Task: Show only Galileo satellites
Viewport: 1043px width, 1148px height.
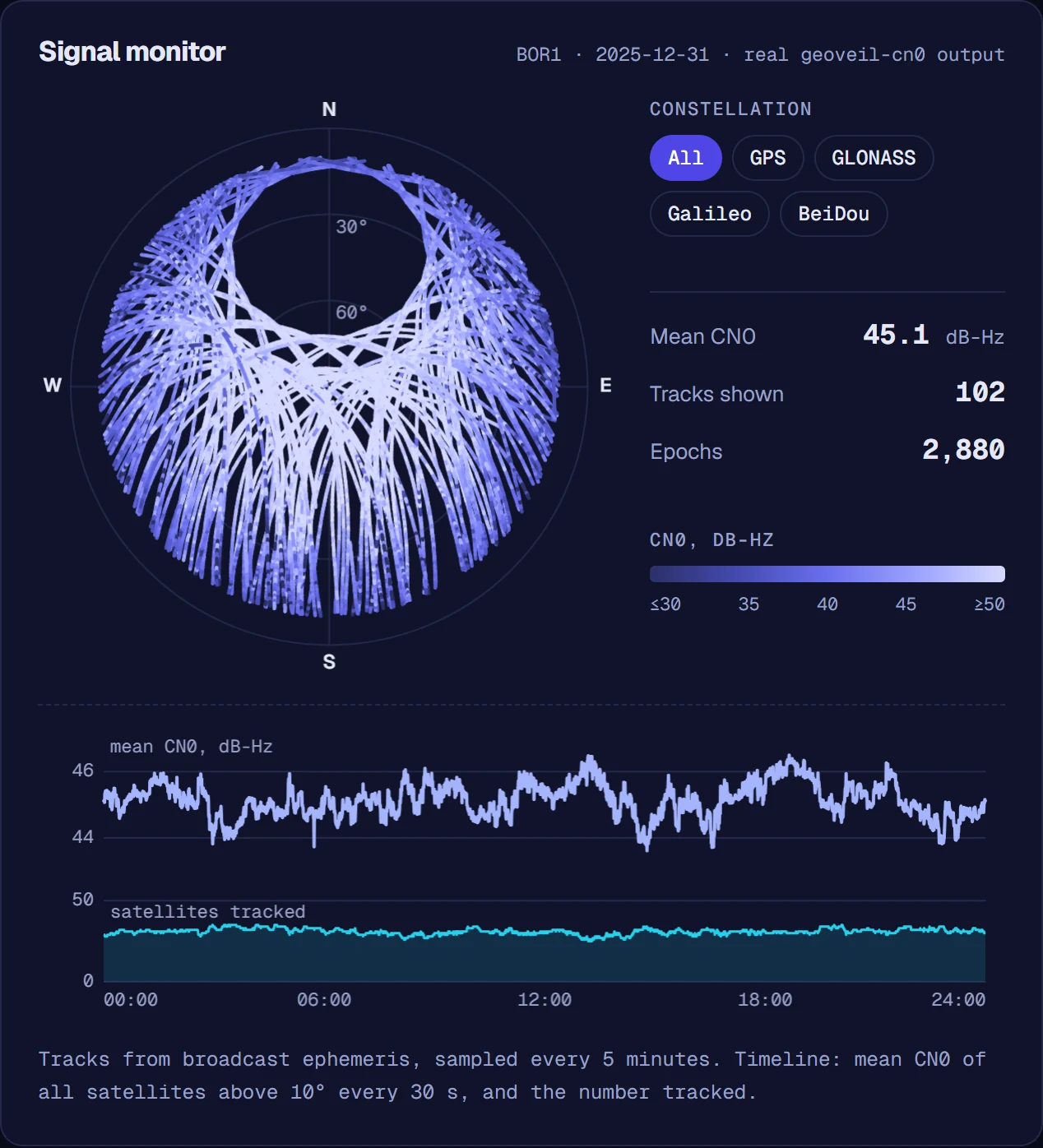Action: [709, 214]
